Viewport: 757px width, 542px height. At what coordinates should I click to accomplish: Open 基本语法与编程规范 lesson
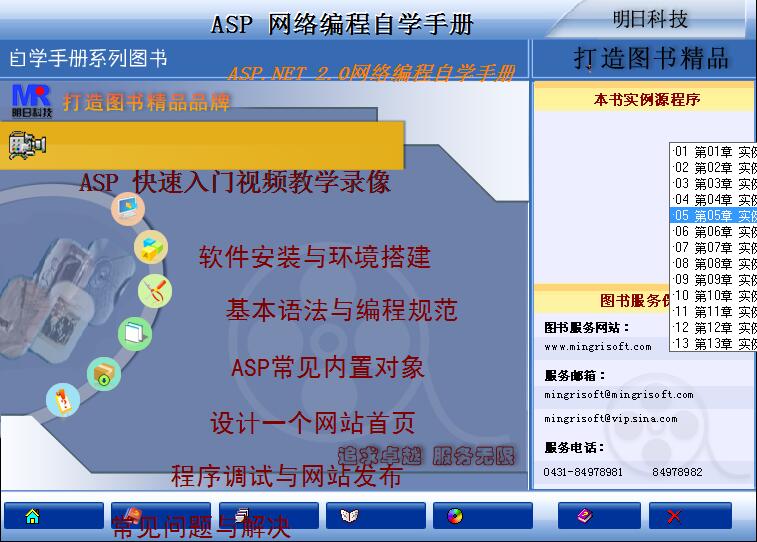click(341, 309)
